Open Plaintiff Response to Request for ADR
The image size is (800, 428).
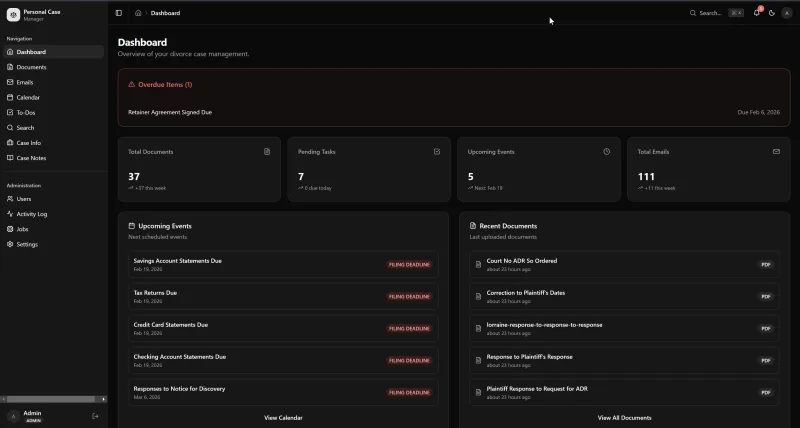coord(624,392)
